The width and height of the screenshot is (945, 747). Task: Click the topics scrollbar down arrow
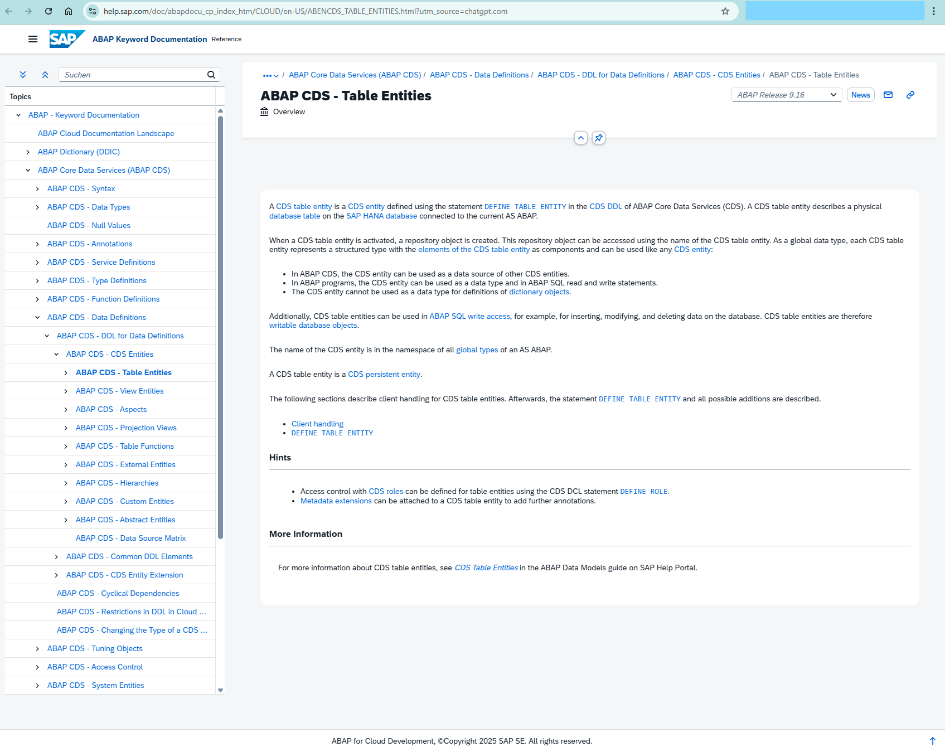[221, 690]
